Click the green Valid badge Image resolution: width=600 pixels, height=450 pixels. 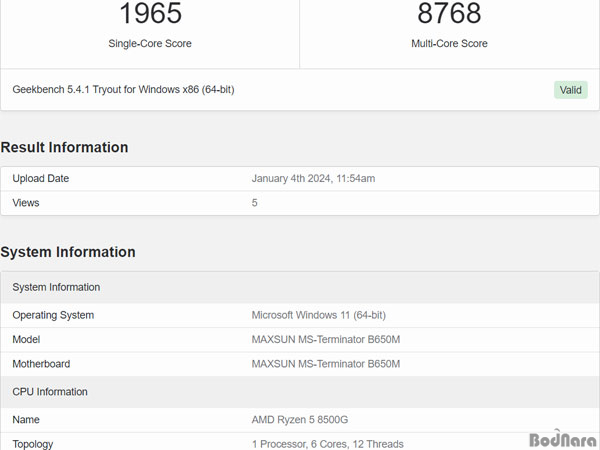pos(571,90)
